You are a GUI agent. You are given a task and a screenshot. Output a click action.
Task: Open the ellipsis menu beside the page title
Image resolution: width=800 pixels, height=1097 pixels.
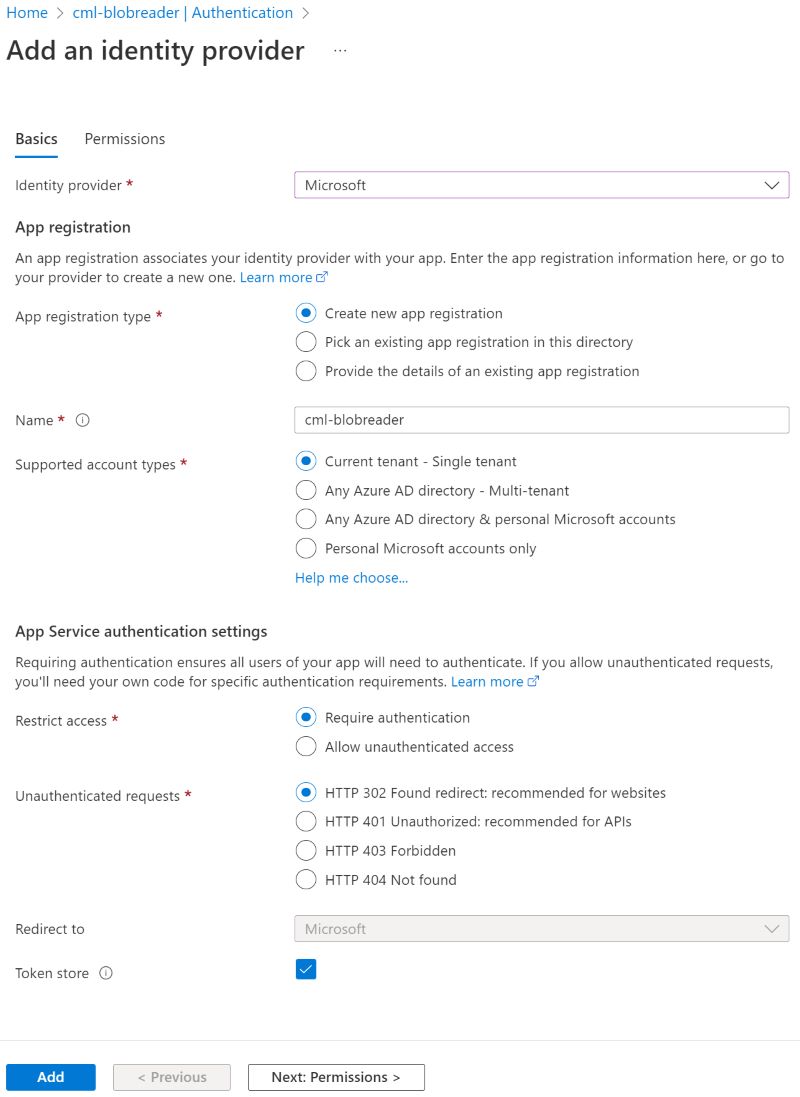pos(340,50)
